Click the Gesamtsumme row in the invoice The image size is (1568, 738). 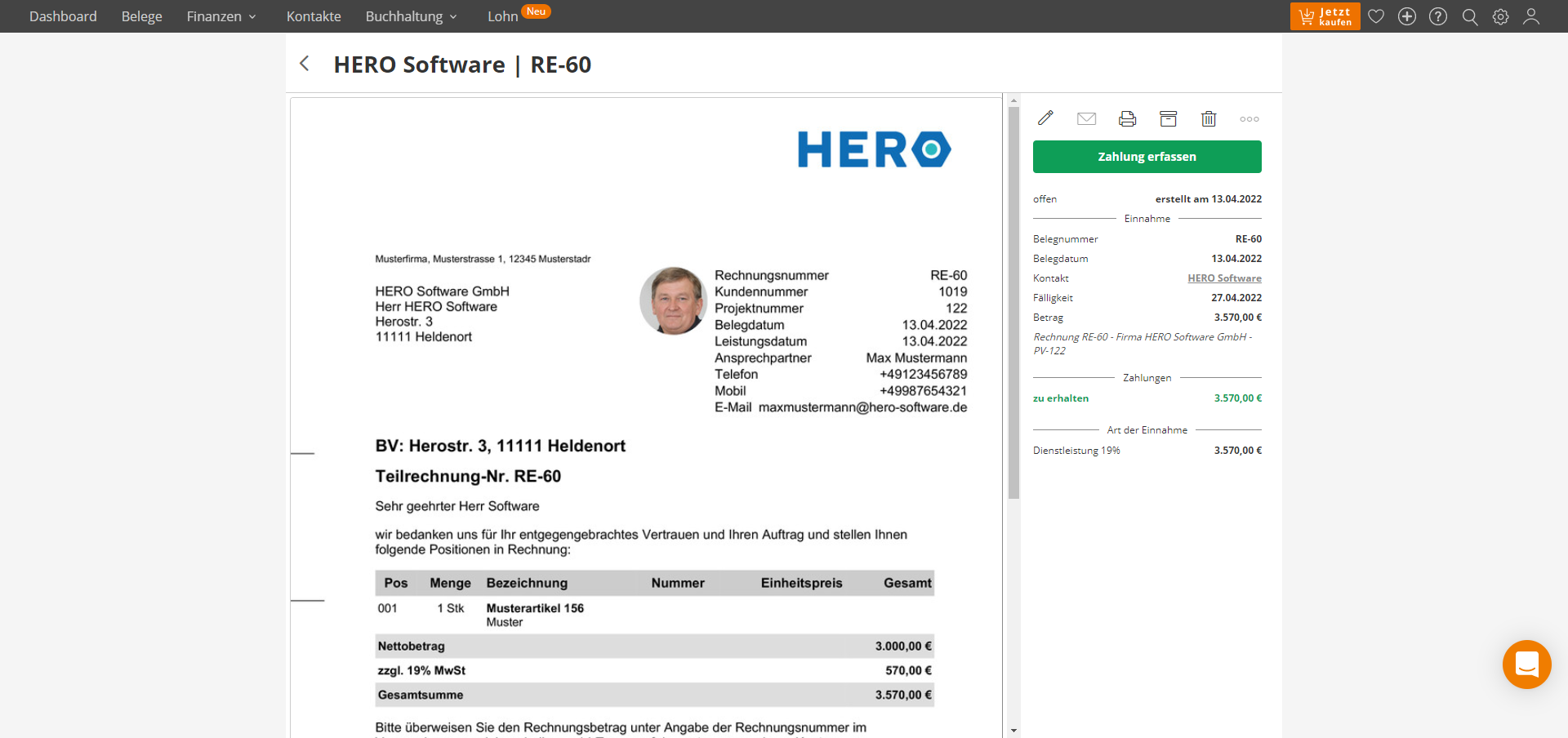(x=654, y=695)
